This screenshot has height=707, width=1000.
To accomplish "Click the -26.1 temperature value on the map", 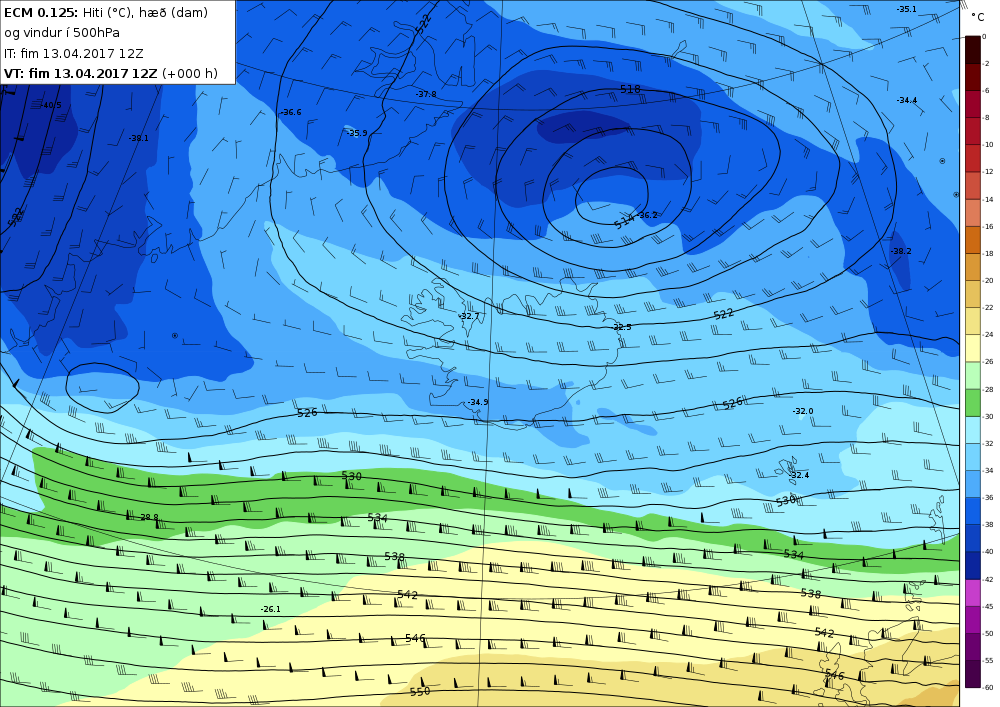I will [270, 609].
